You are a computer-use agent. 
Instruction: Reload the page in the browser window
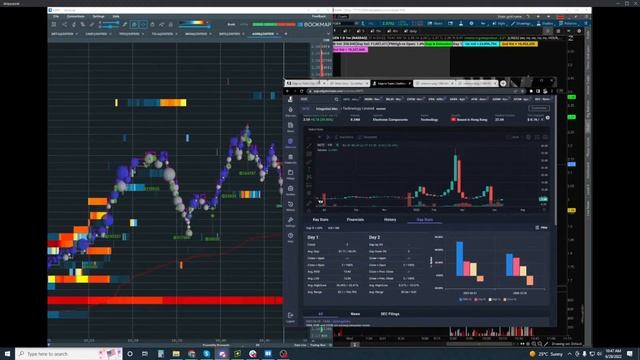click(302, 91)
